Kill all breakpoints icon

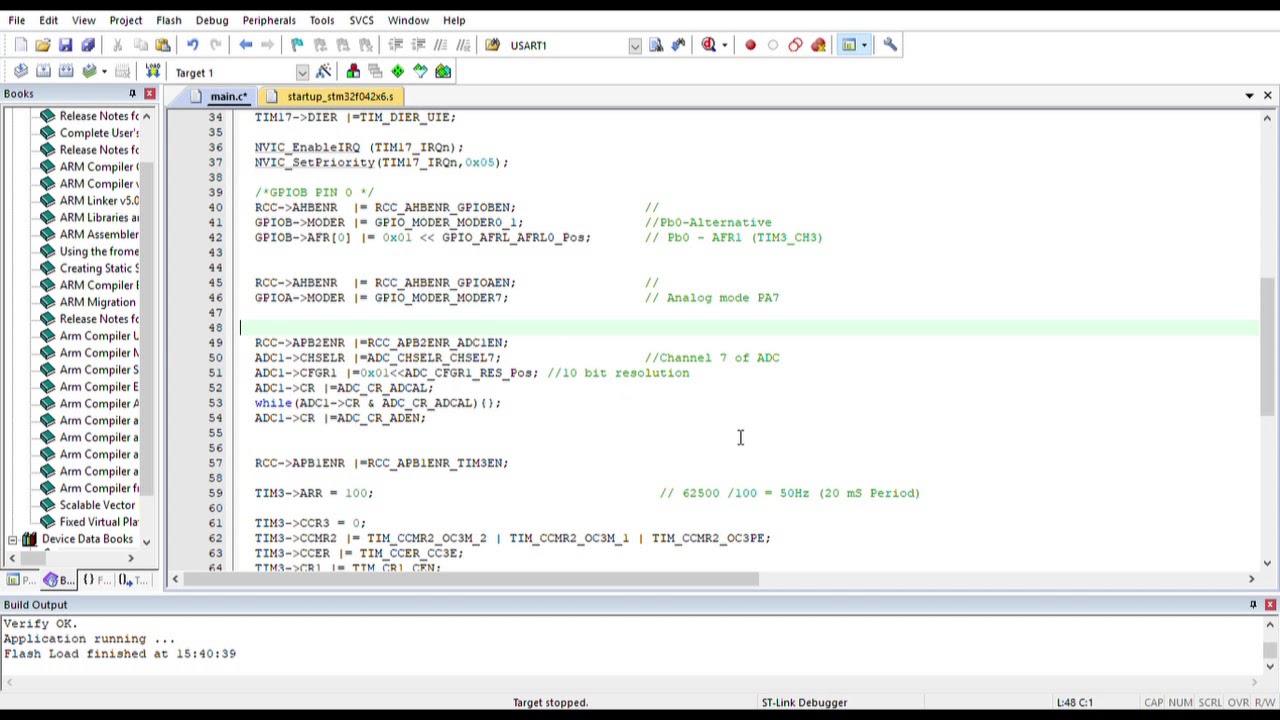(818, 45)
